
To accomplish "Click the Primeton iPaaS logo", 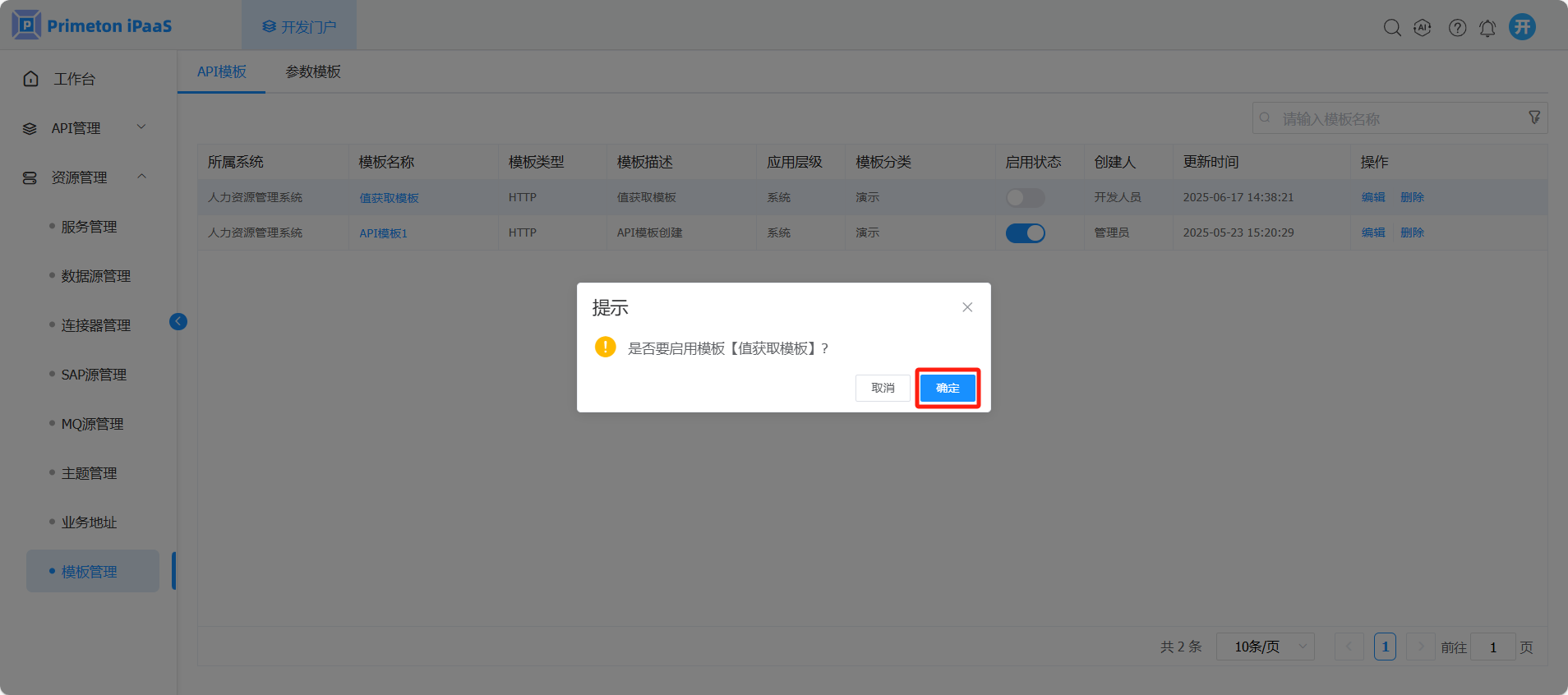I will click(x=92, y=25).
